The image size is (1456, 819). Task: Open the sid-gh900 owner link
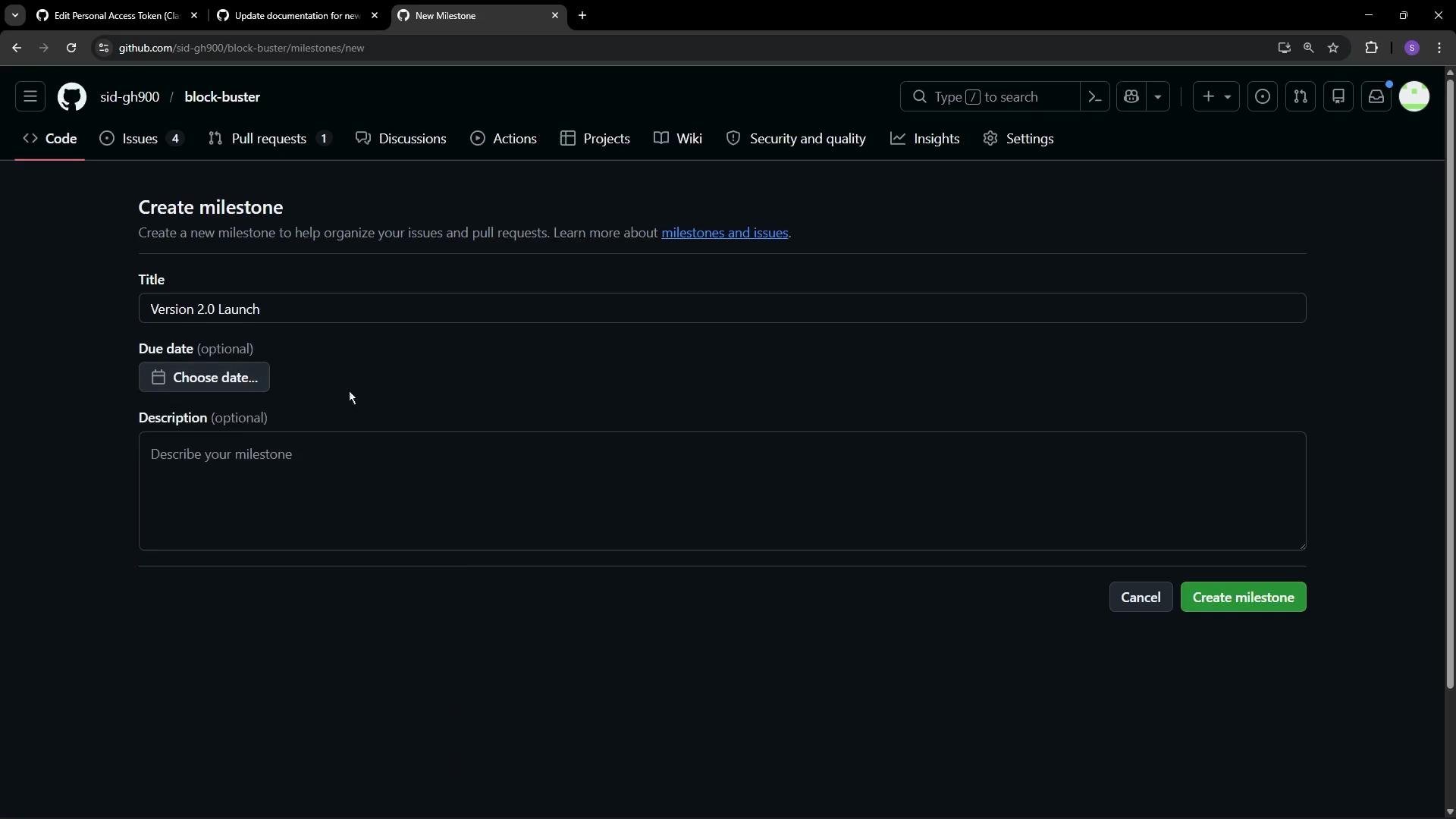130,97
